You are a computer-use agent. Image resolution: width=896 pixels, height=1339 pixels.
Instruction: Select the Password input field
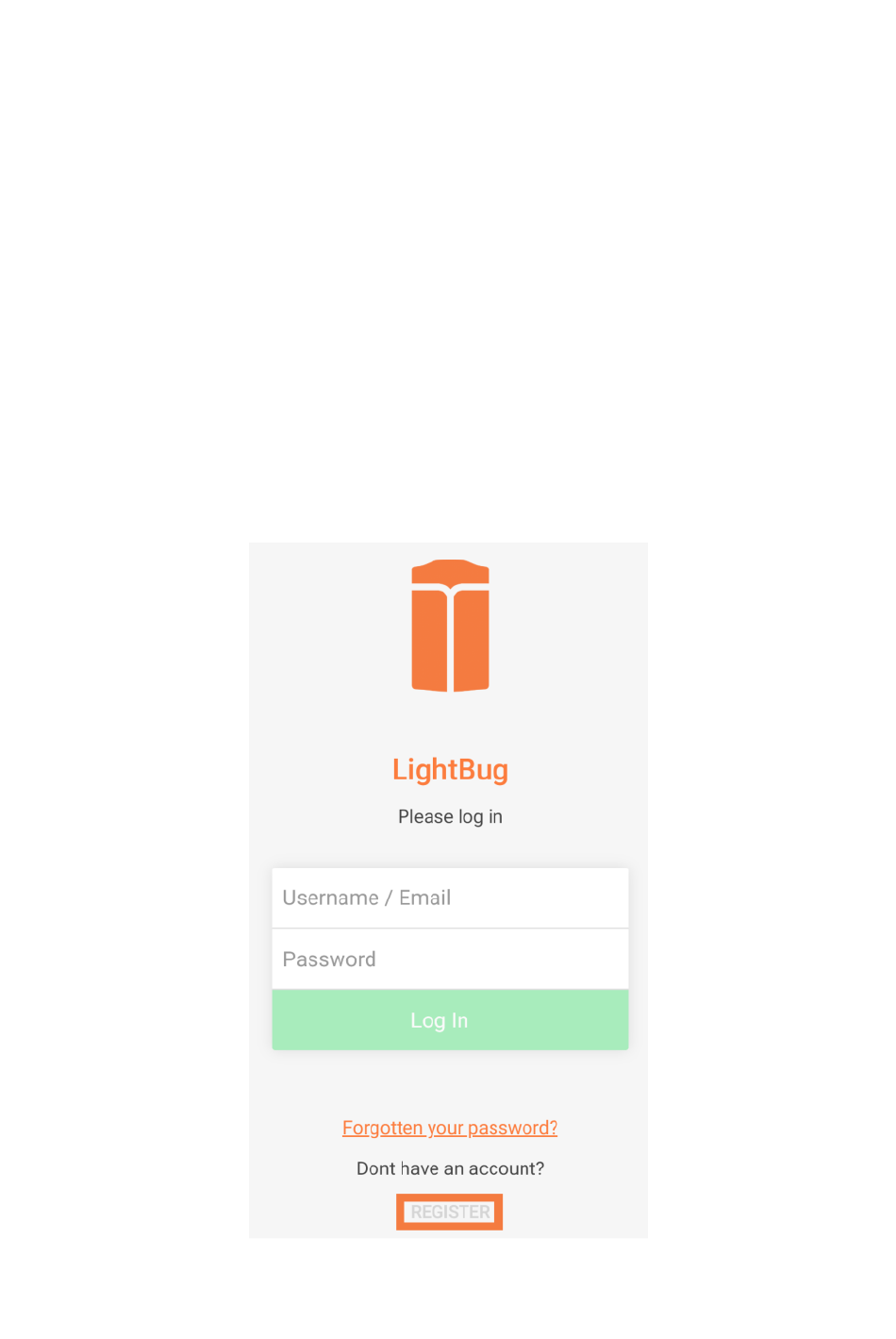coord(450,959)
